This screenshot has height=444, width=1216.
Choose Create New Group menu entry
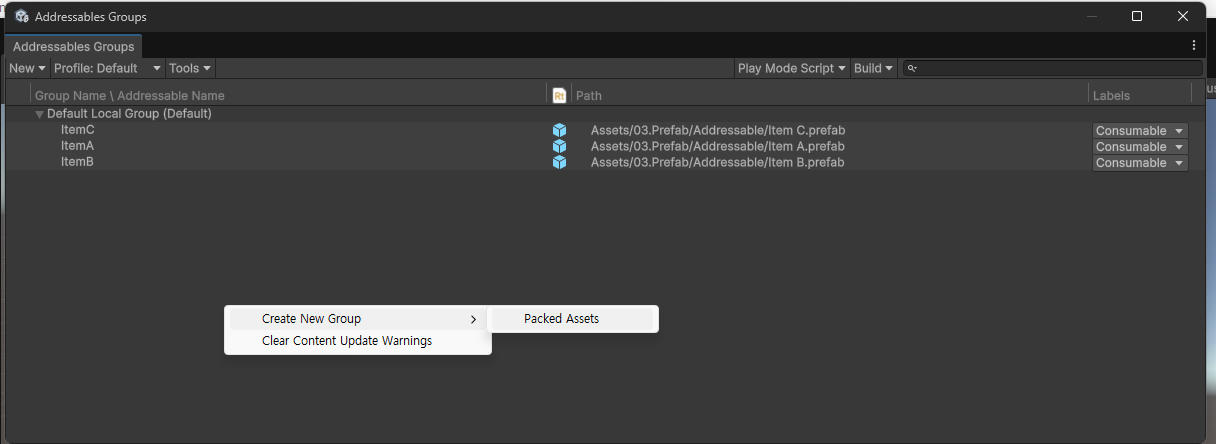358,319
